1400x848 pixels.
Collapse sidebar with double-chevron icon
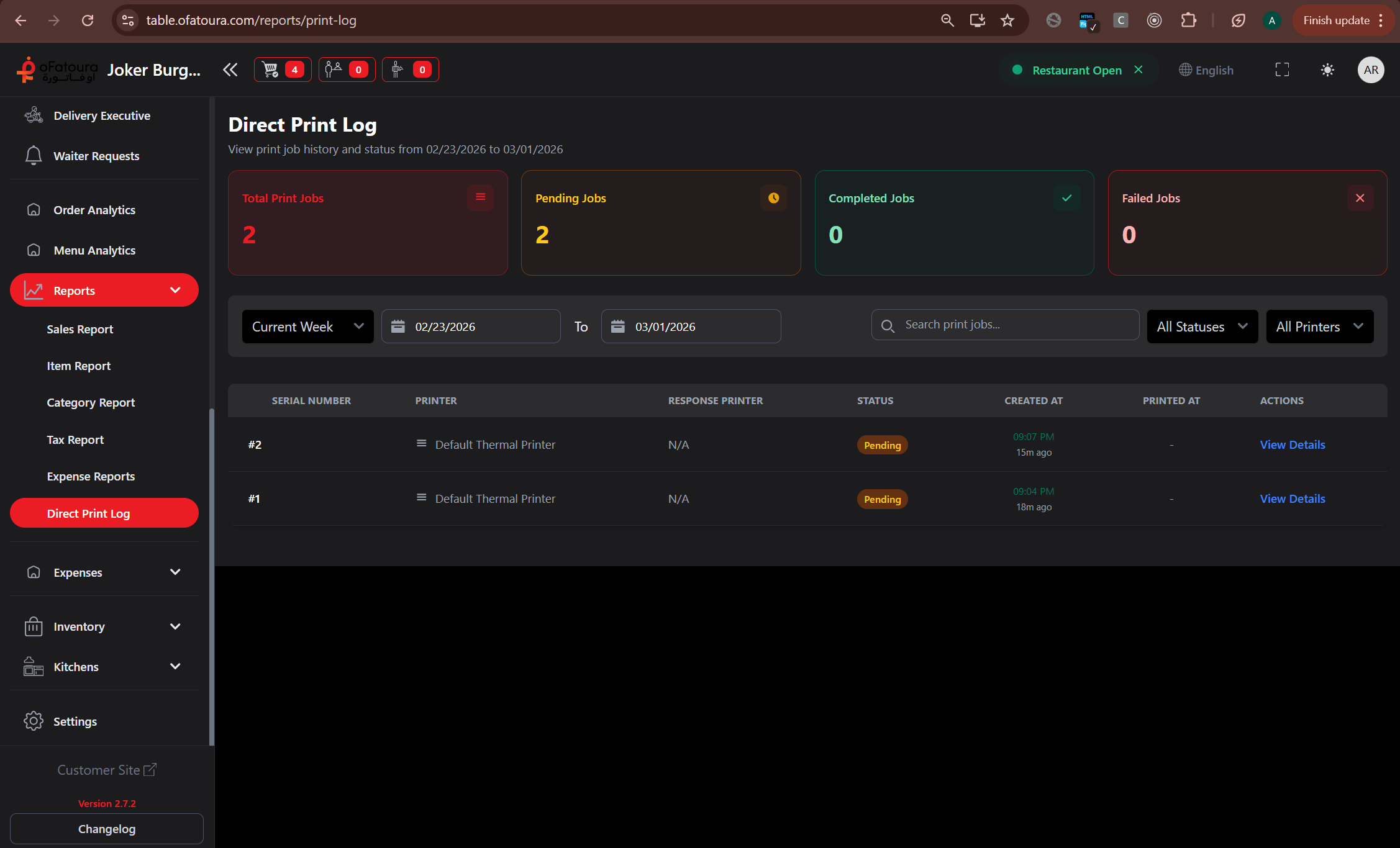pos(230,70)
